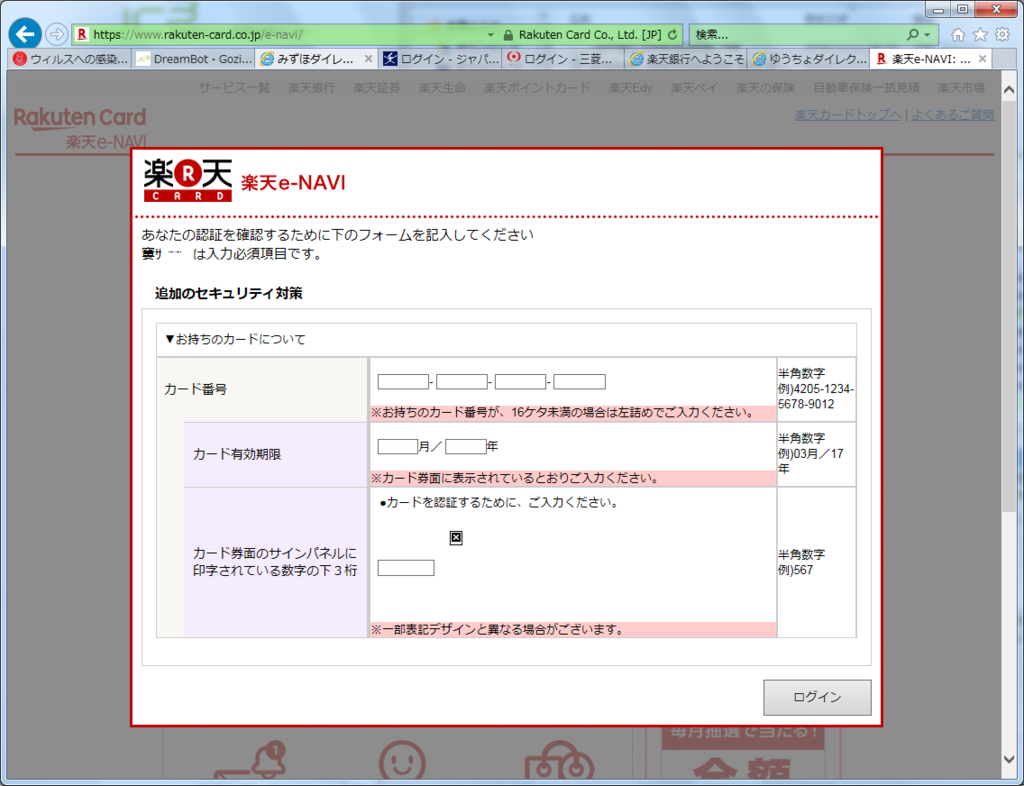Click the 楽天 CARD logo in dialog
This screenshot has height=786, width=1024.
point(187,180)
